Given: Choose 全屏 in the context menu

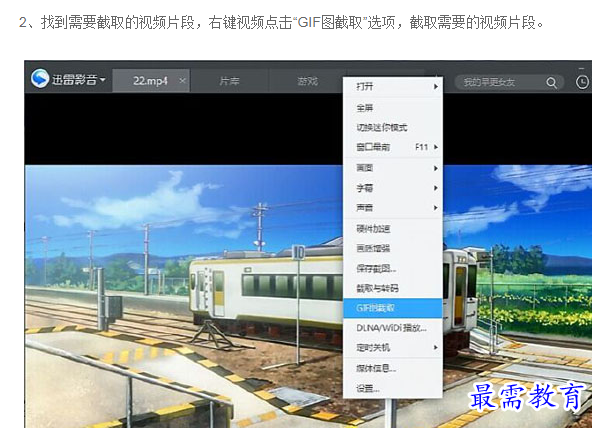Looking at the screenshot, I should (x=393, y=108).
